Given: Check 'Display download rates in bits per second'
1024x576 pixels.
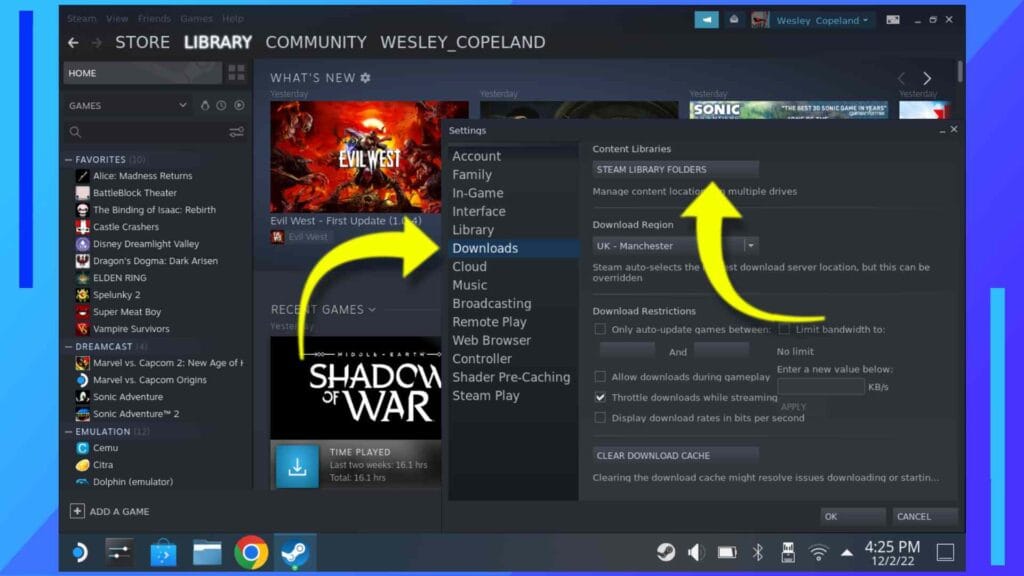Looking at the screenshot, I should [600, 418].
